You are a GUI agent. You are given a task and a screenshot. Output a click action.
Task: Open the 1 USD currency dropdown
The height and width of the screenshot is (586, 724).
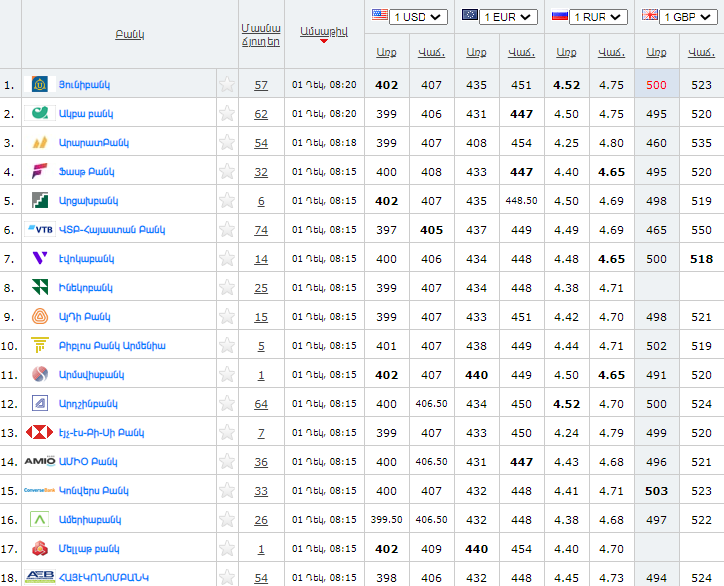pos(418,17)
